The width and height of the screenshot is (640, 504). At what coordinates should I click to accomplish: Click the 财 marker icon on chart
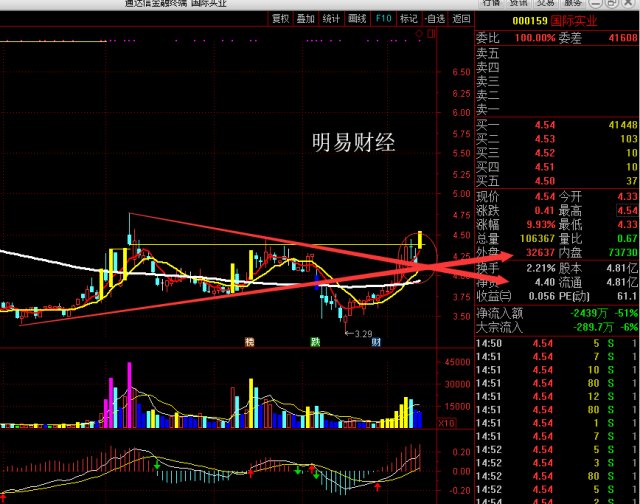coord(376,342)
